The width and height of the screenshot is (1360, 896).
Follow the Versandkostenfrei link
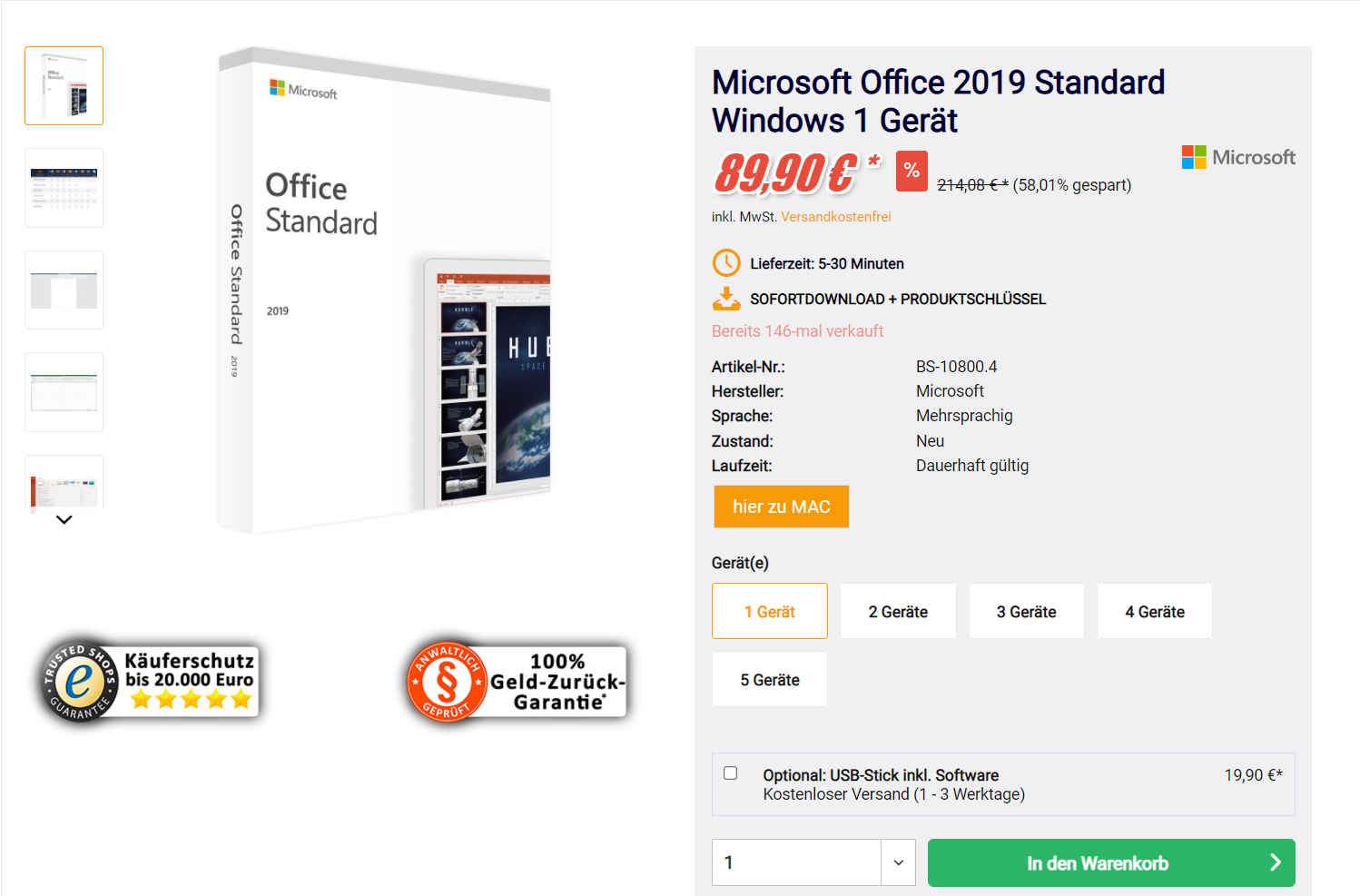pos(836,217)
